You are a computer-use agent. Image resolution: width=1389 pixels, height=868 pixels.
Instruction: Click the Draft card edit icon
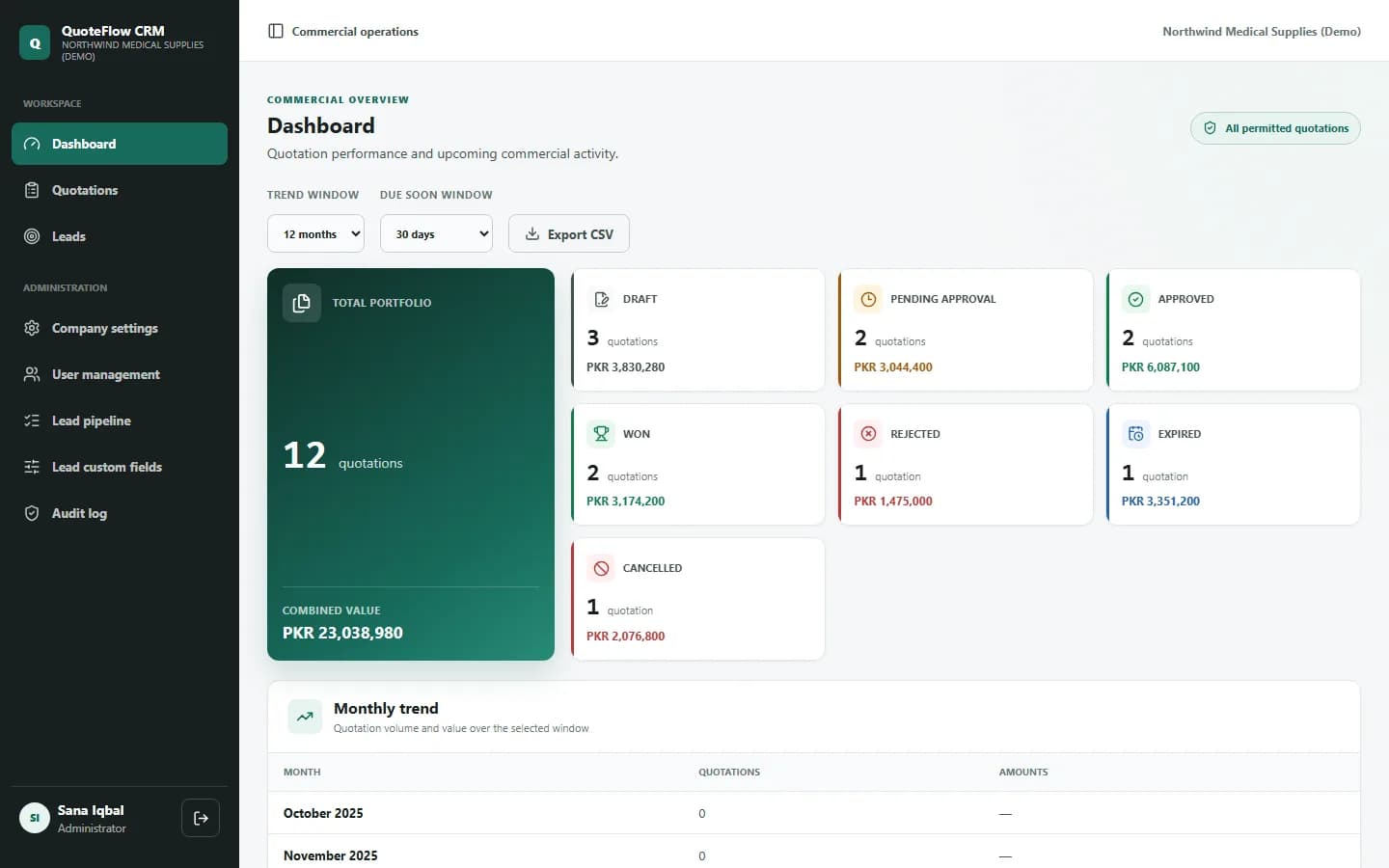point(601,299)
